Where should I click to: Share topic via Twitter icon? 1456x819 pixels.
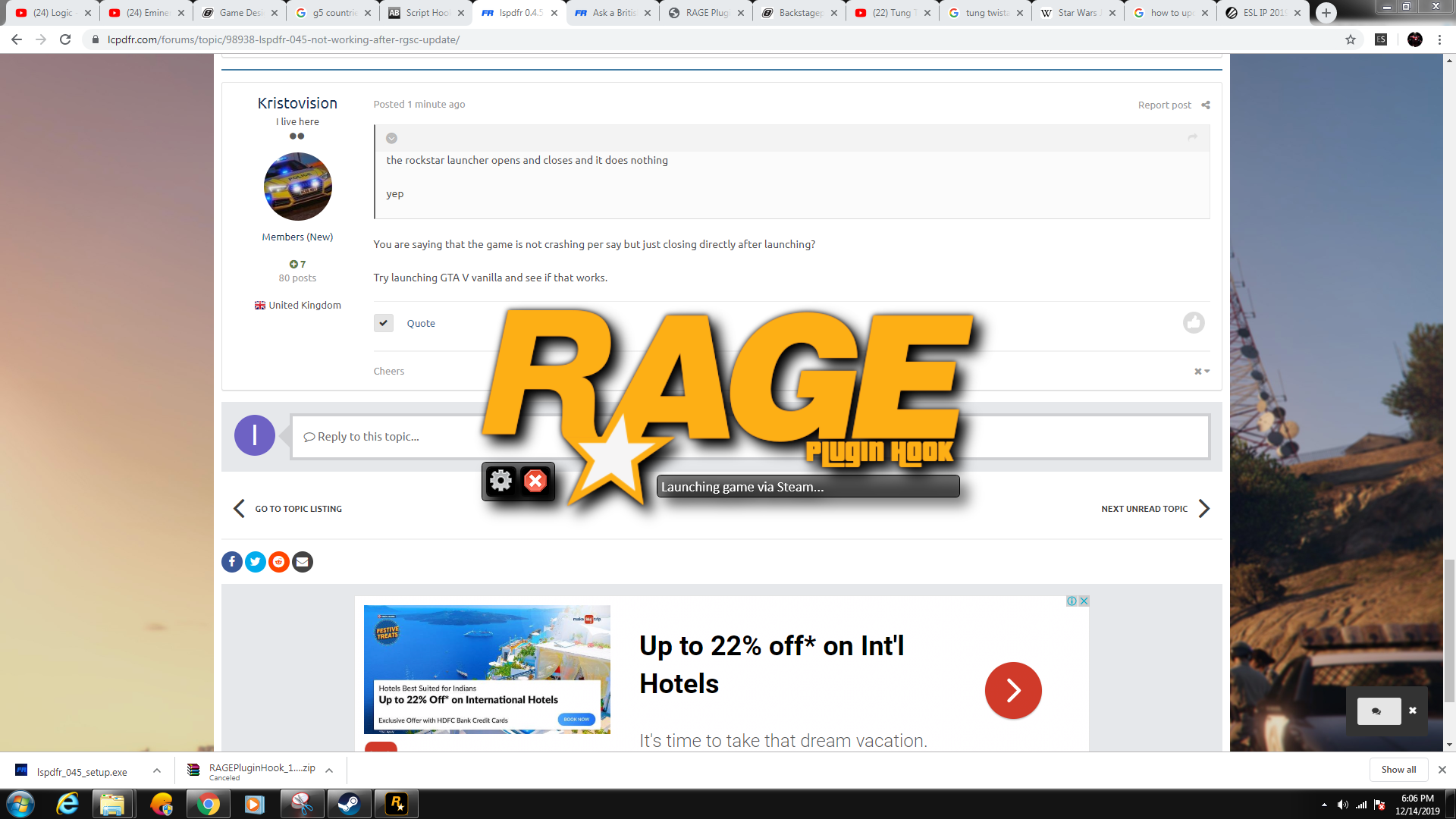click(x=256, y=562)
